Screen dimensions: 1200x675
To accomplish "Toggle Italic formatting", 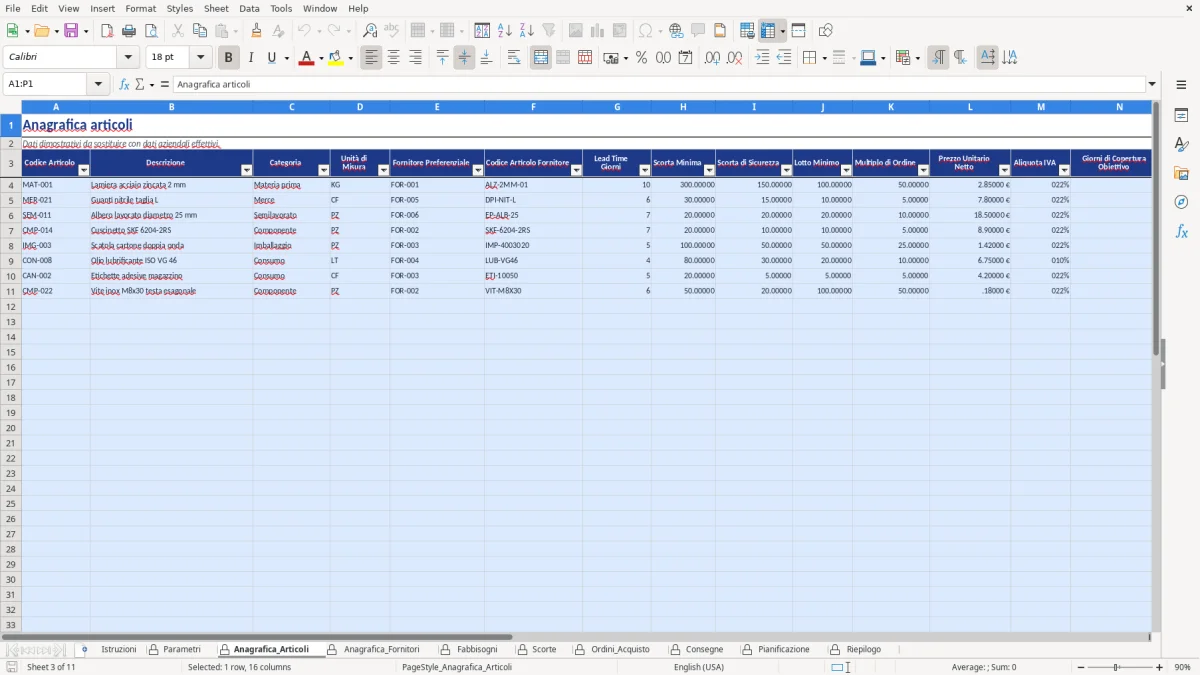I will [250, 58].
